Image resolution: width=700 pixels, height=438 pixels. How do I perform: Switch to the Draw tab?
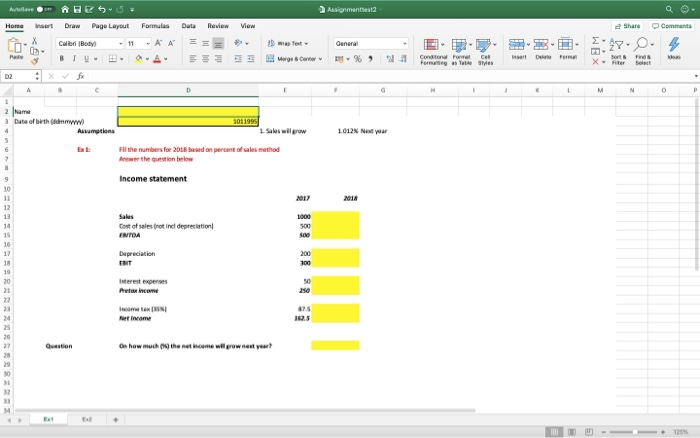pos(72,26)
